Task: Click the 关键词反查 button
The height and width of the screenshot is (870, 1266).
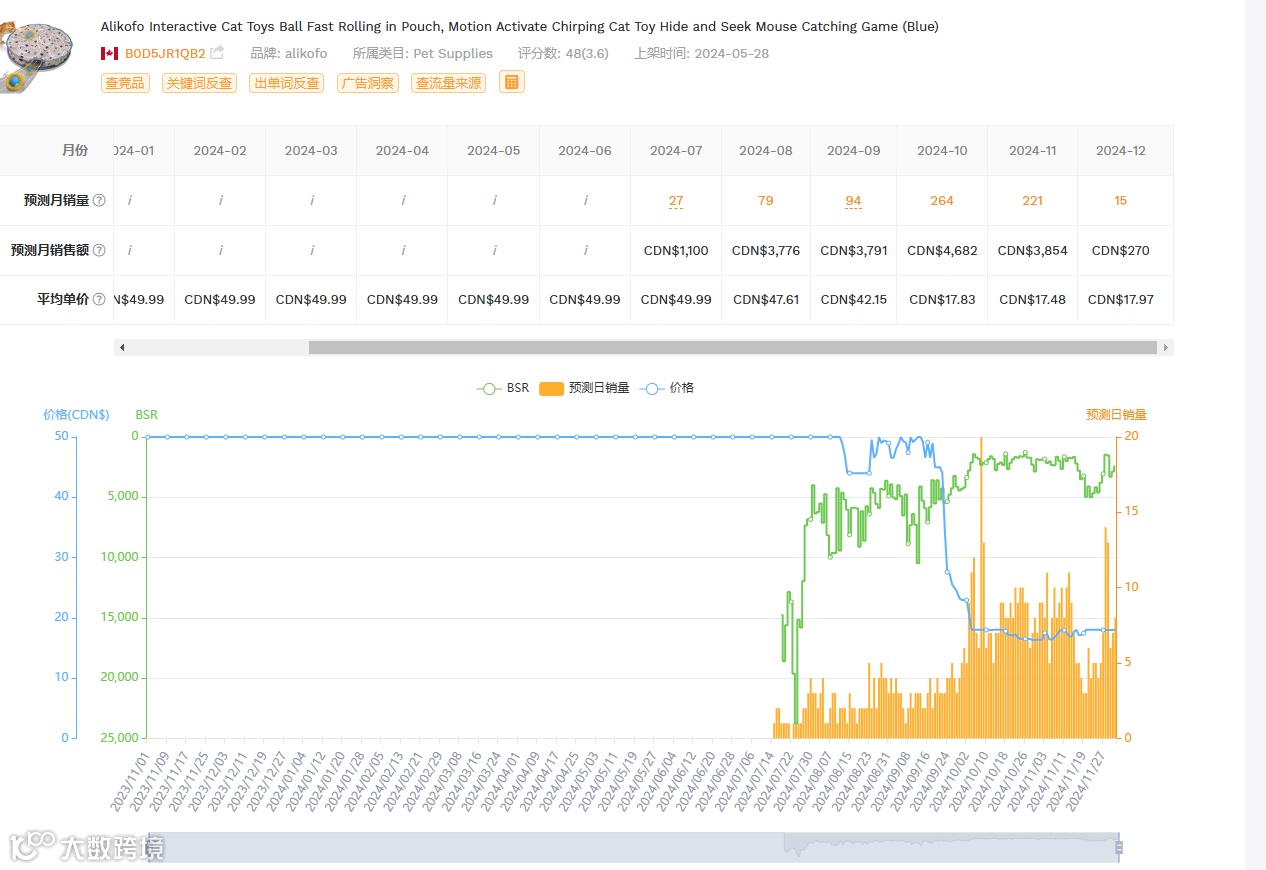Action: pyautogui.click(x=198, y=83)
